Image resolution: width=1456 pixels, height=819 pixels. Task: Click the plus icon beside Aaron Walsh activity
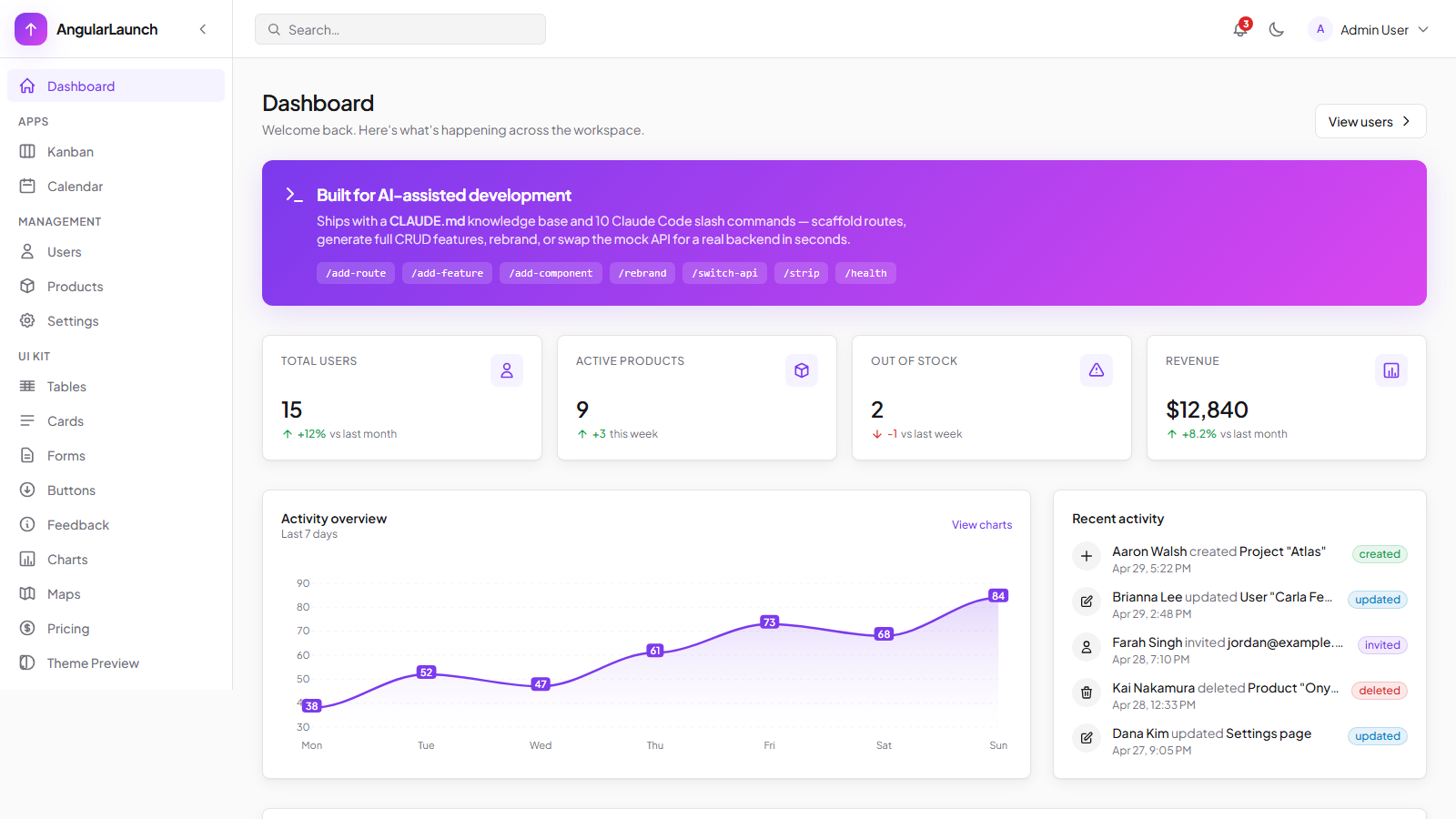[x=1087, y=556]
